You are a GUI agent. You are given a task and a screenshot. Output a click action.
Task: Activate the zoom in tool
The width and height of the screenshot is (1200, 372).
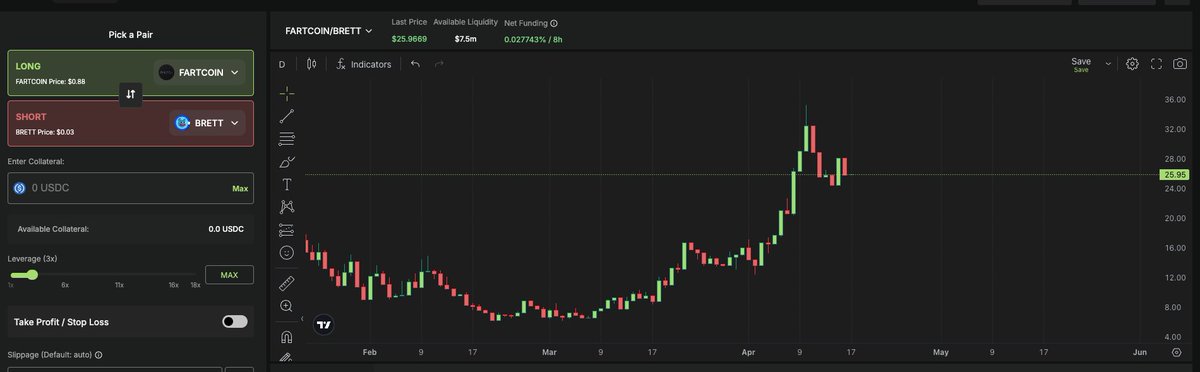(x=287, y=306)
